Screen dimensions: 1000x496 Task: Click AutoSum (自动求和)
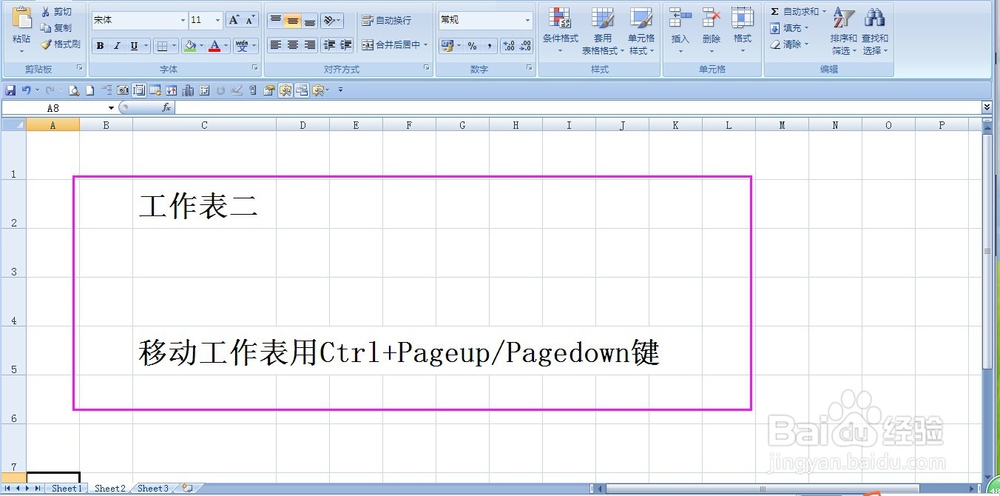[x=797, y=11]
